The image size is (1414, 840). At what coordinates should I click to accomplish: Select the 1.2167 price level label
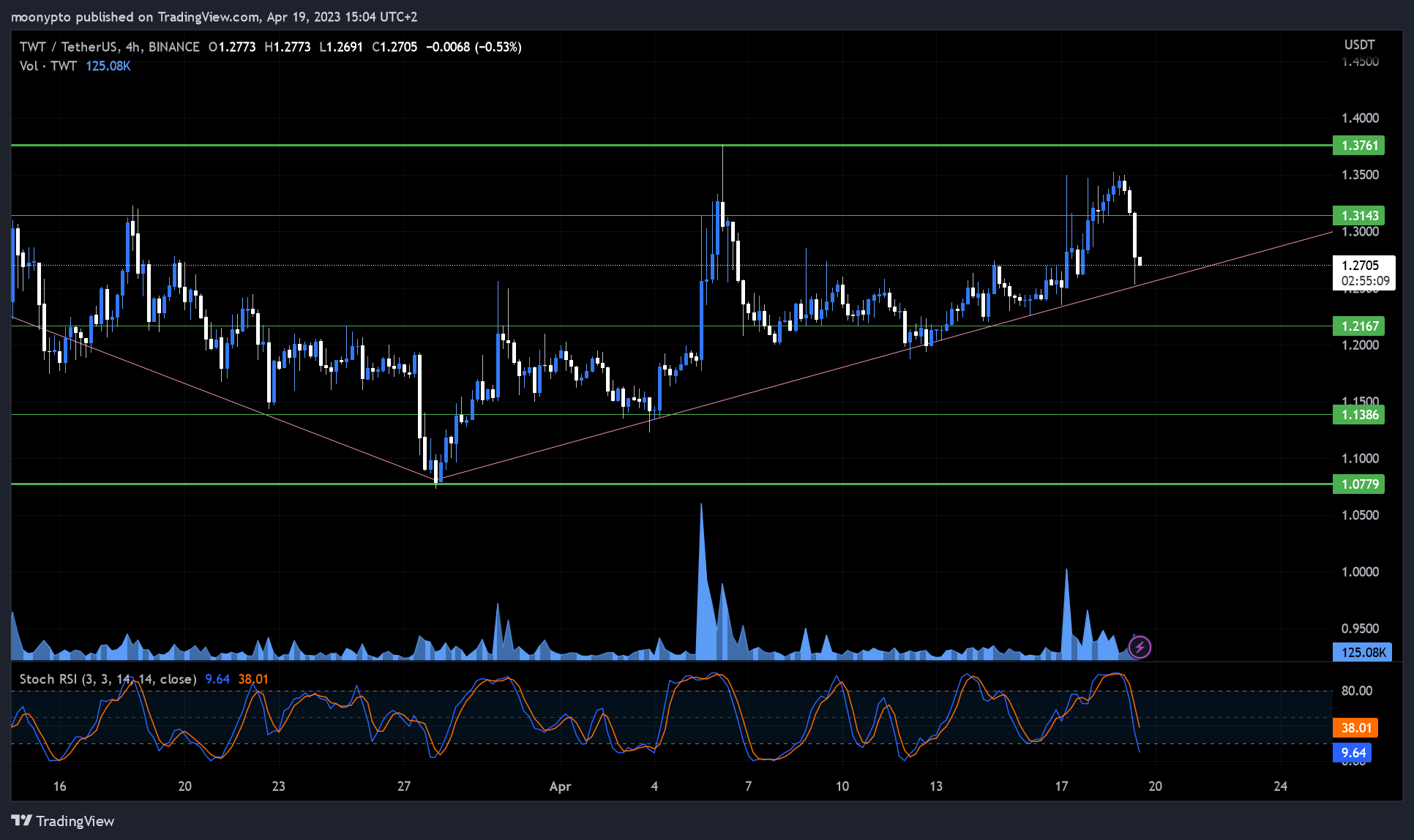click(x=1359, y=326)
